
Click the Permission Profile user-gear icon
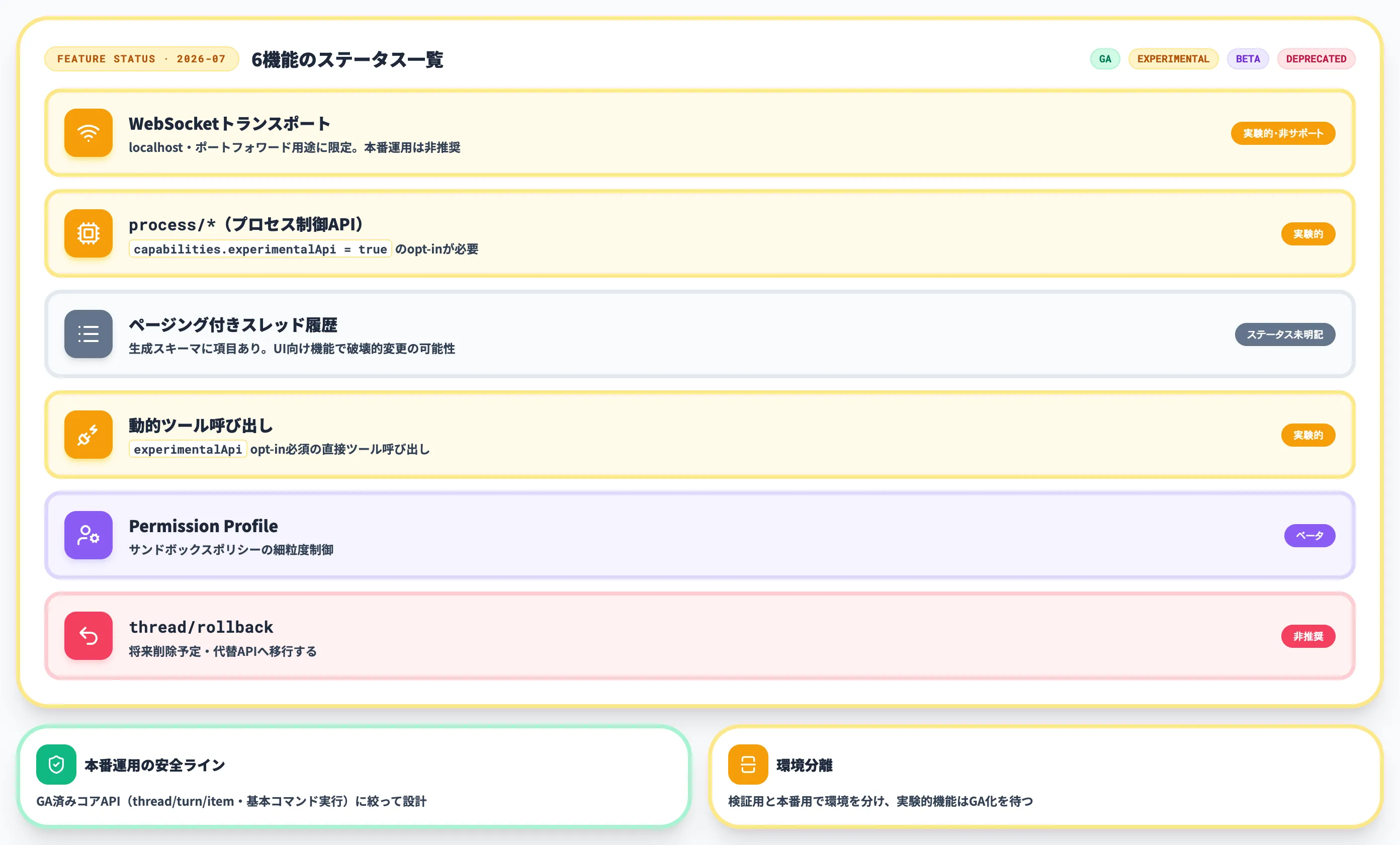click(x=88, y=535)
